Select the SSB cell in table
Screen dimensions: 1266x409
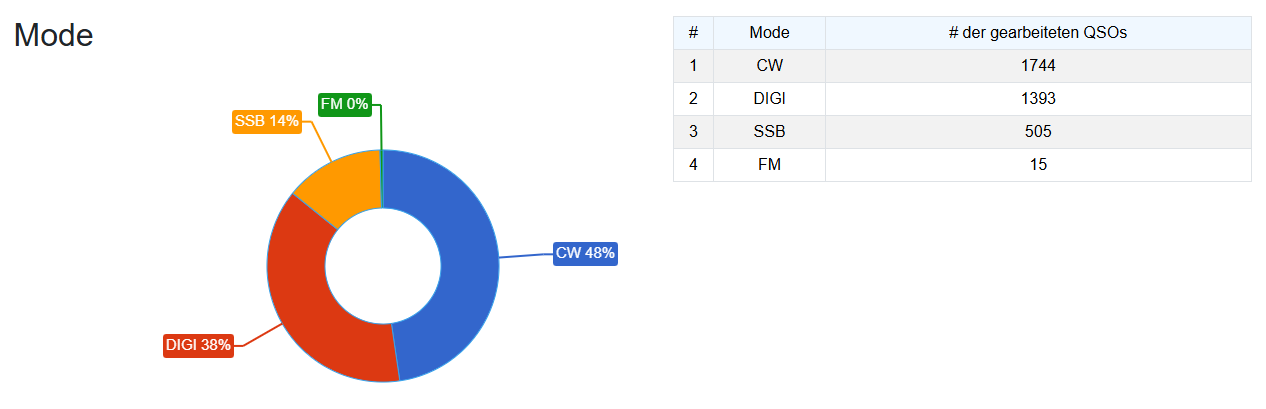769,131
